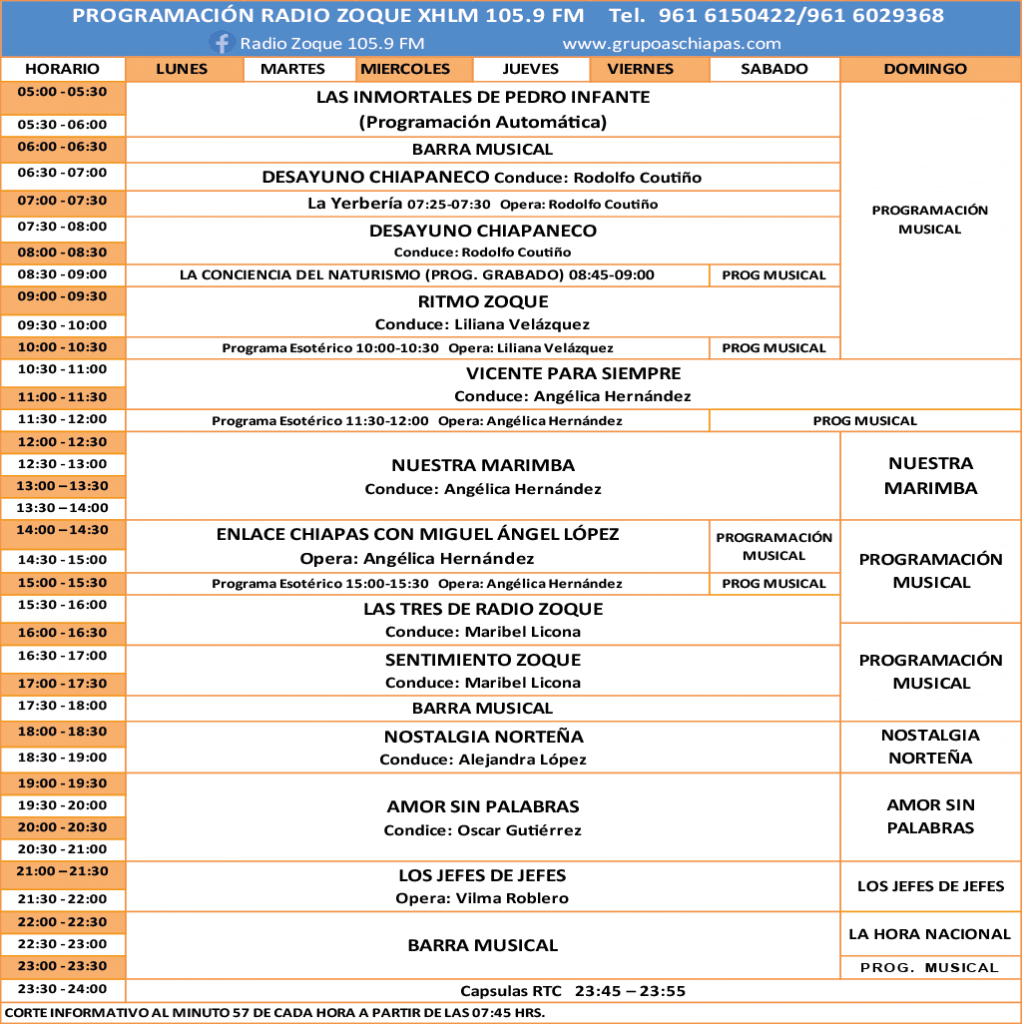Click AMOR SIN PALABRAS in DOMINGO column
Screen dimensions: 1022x1024
point(931,816)
